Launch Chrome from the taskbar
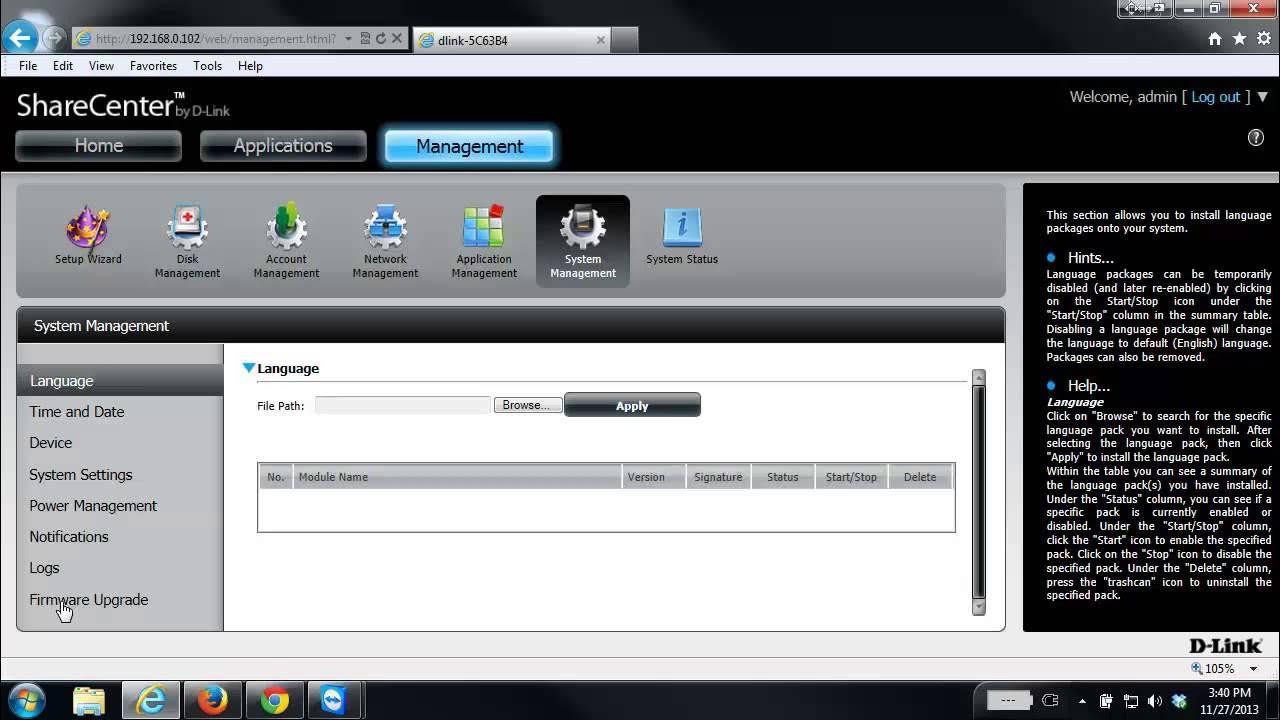This screenshot has width=1280, height=720. [274, 700]
